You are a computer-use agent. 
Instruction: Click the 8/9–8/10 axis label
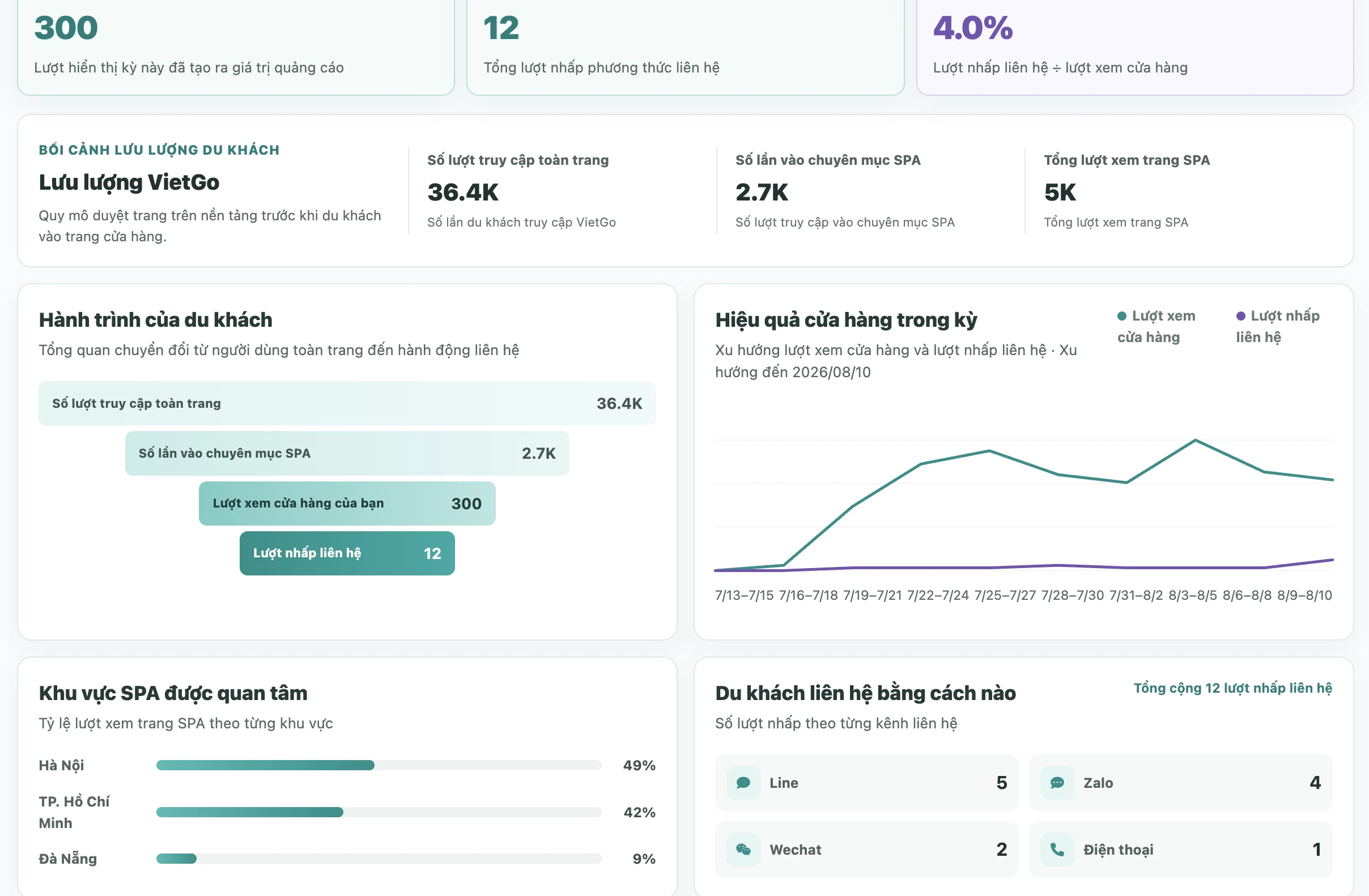pos(1304,595)
